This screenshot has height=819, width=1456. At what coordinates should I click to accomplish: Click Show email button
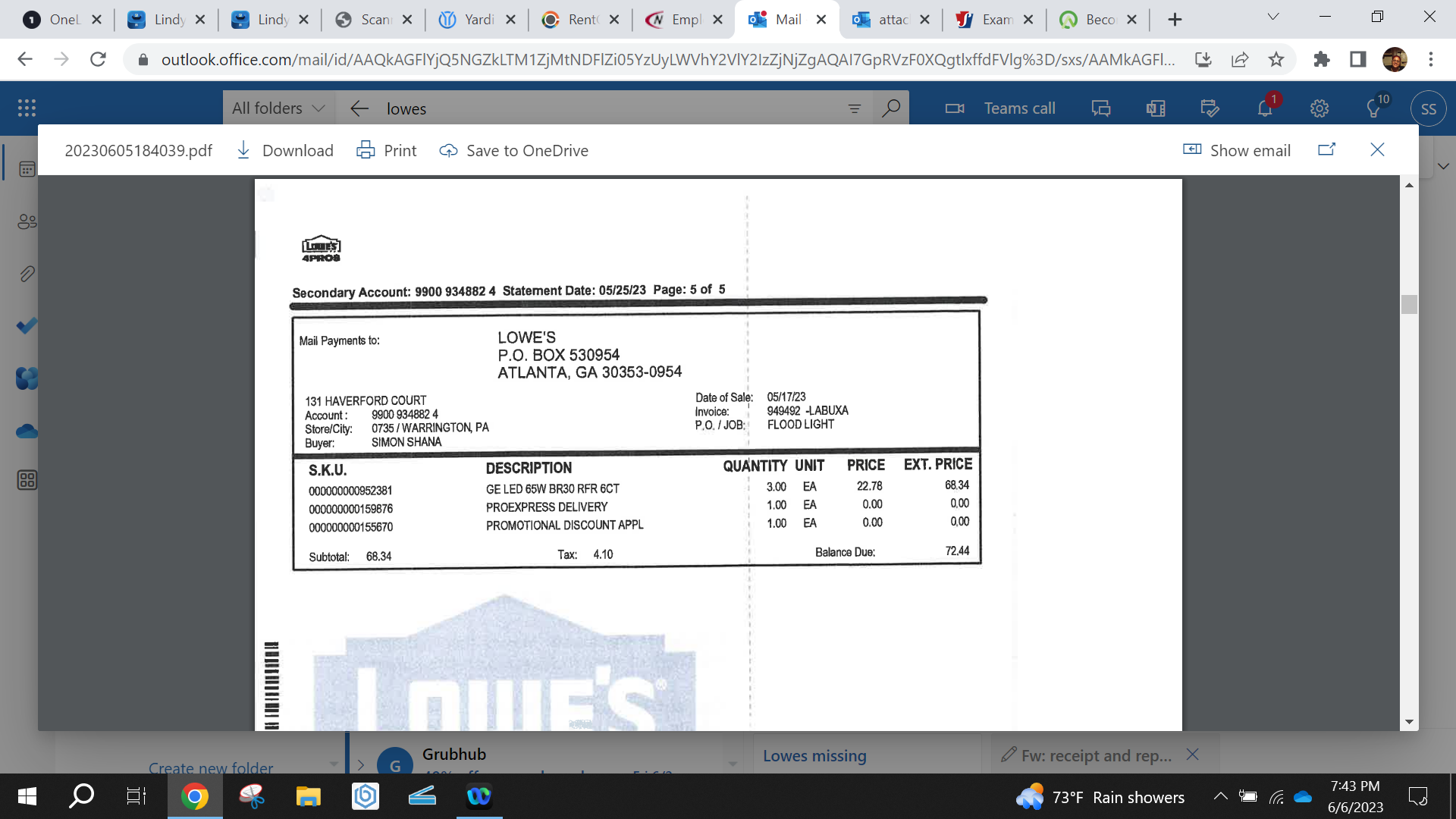1237,150
